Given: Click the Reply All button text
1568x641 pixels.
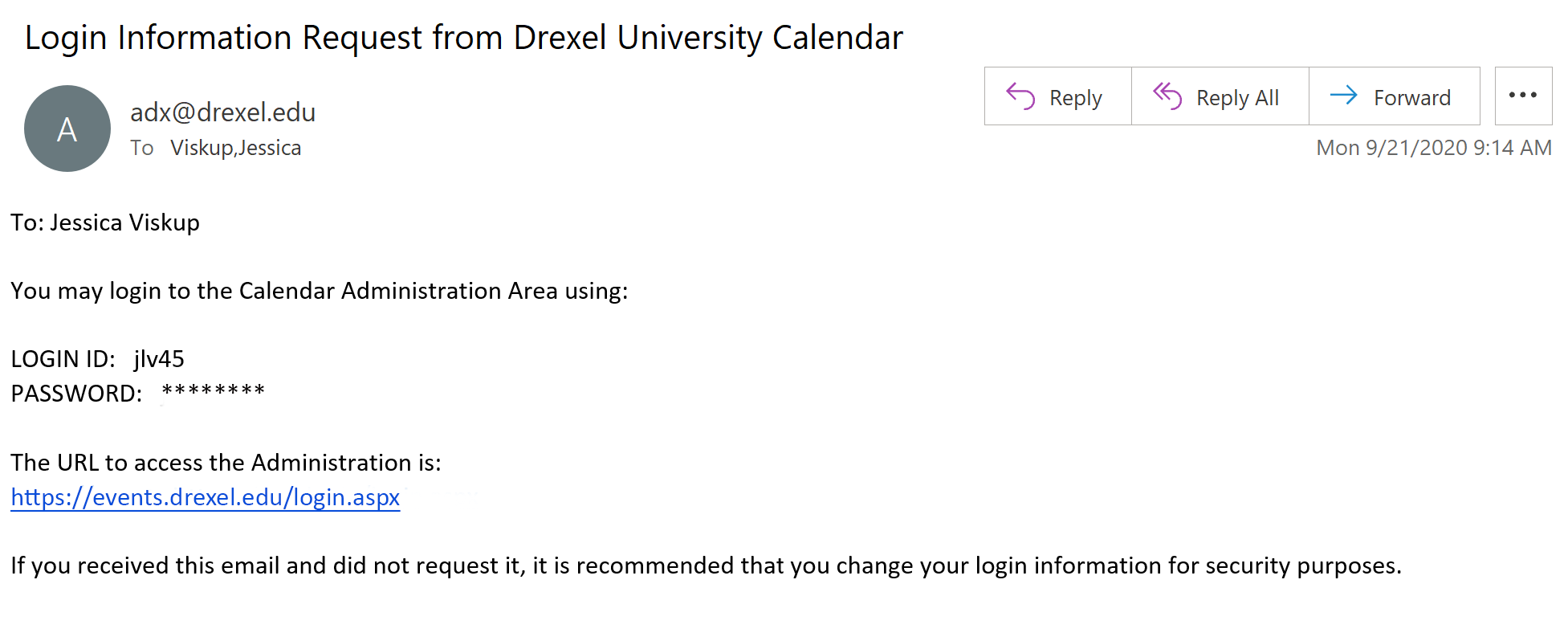Looking at the screenshot, I should point(1237,98).
